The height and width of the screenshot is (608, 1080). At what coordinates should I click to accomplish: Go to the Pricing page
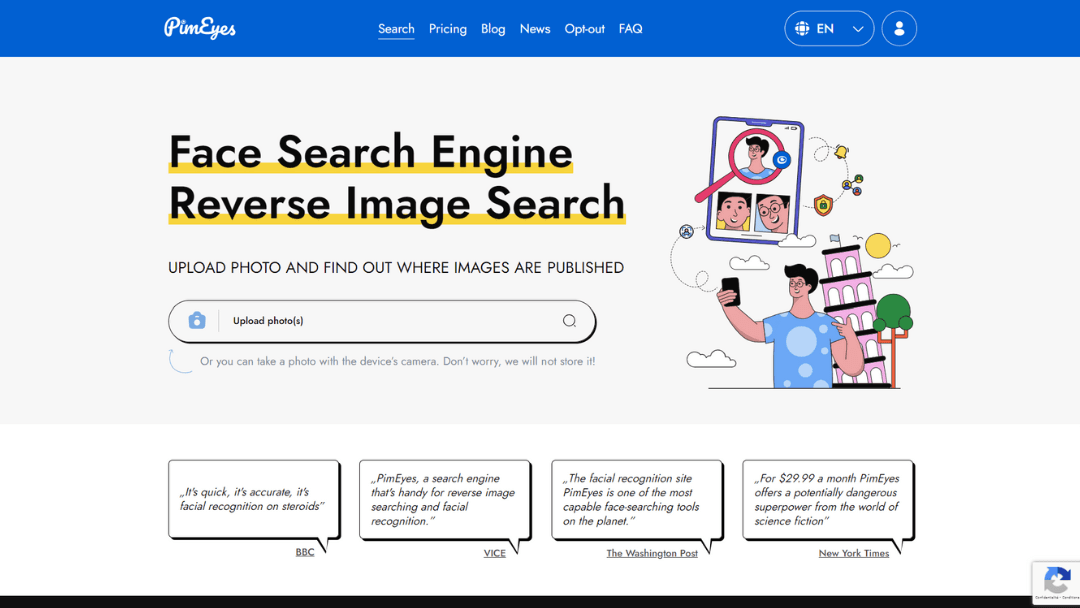(448, 29)
